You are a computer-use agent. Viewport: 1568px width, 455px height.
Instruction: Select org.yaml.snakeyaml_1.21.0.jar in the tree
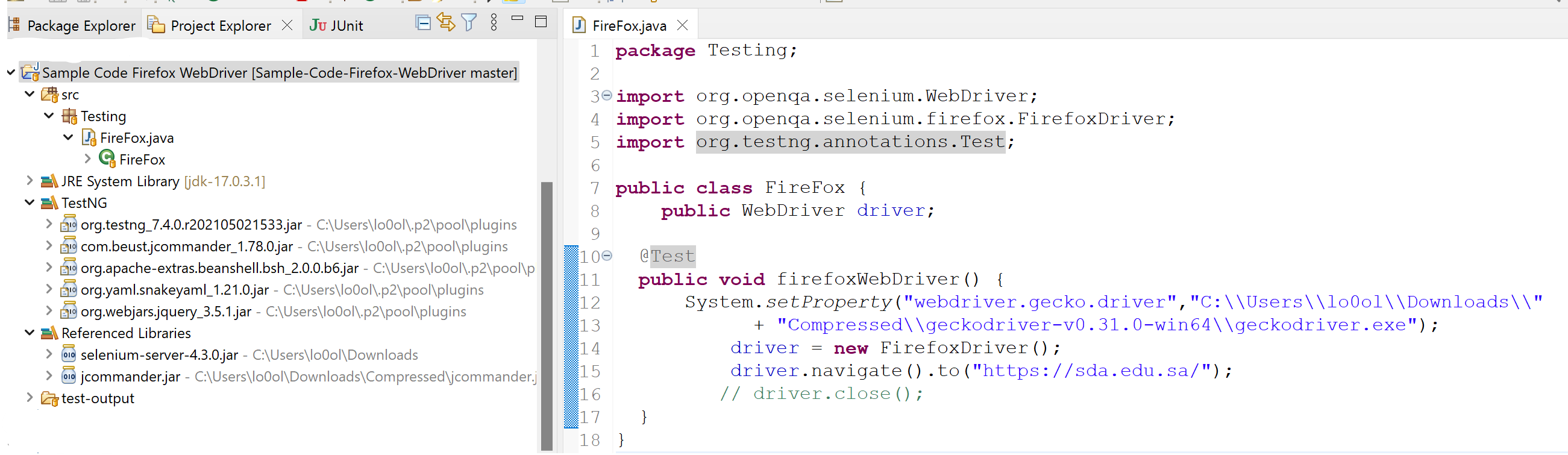tap(175, 290)
